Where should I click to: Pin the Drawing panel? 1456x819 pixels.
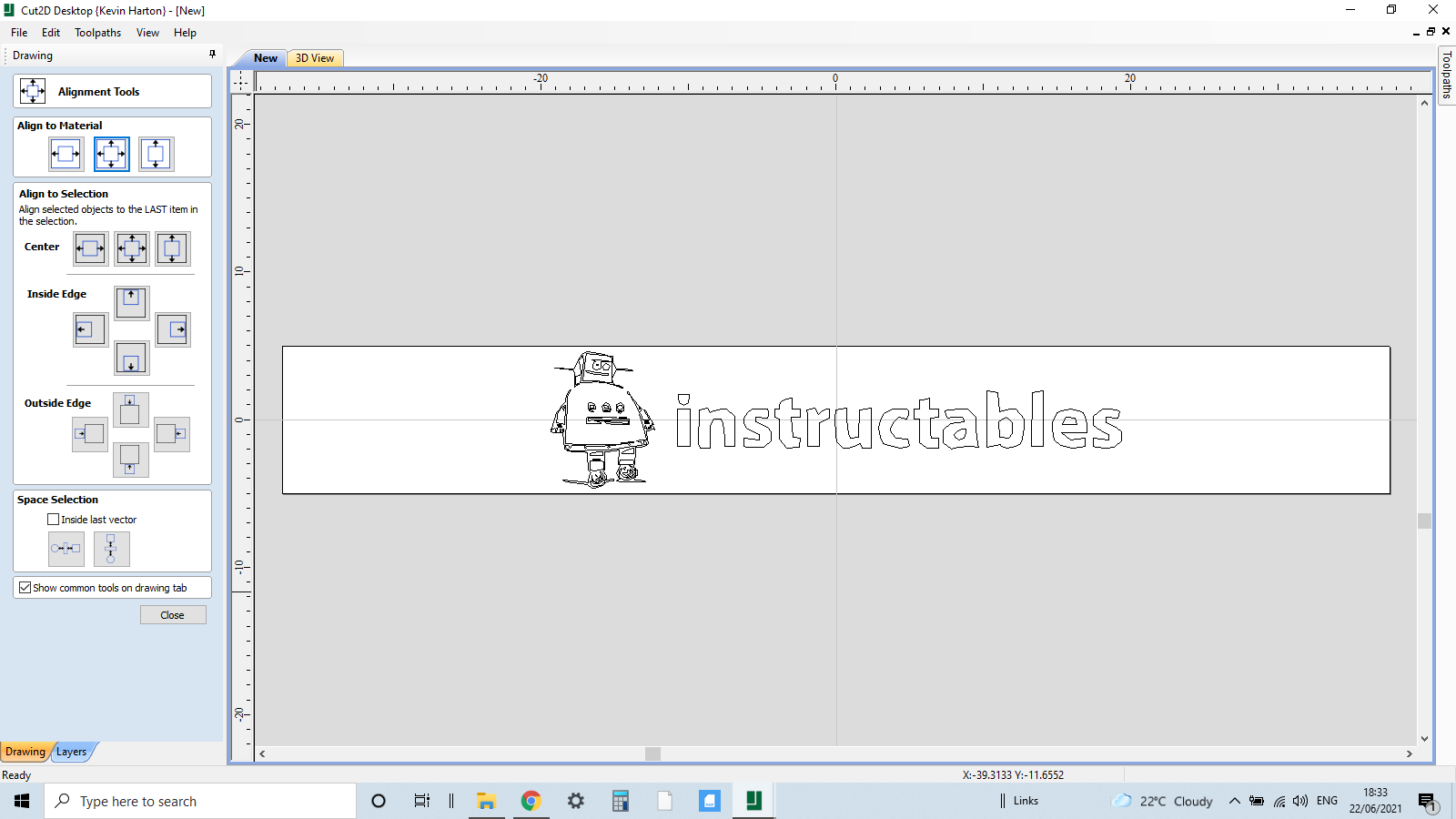click(x=213, y=55)
